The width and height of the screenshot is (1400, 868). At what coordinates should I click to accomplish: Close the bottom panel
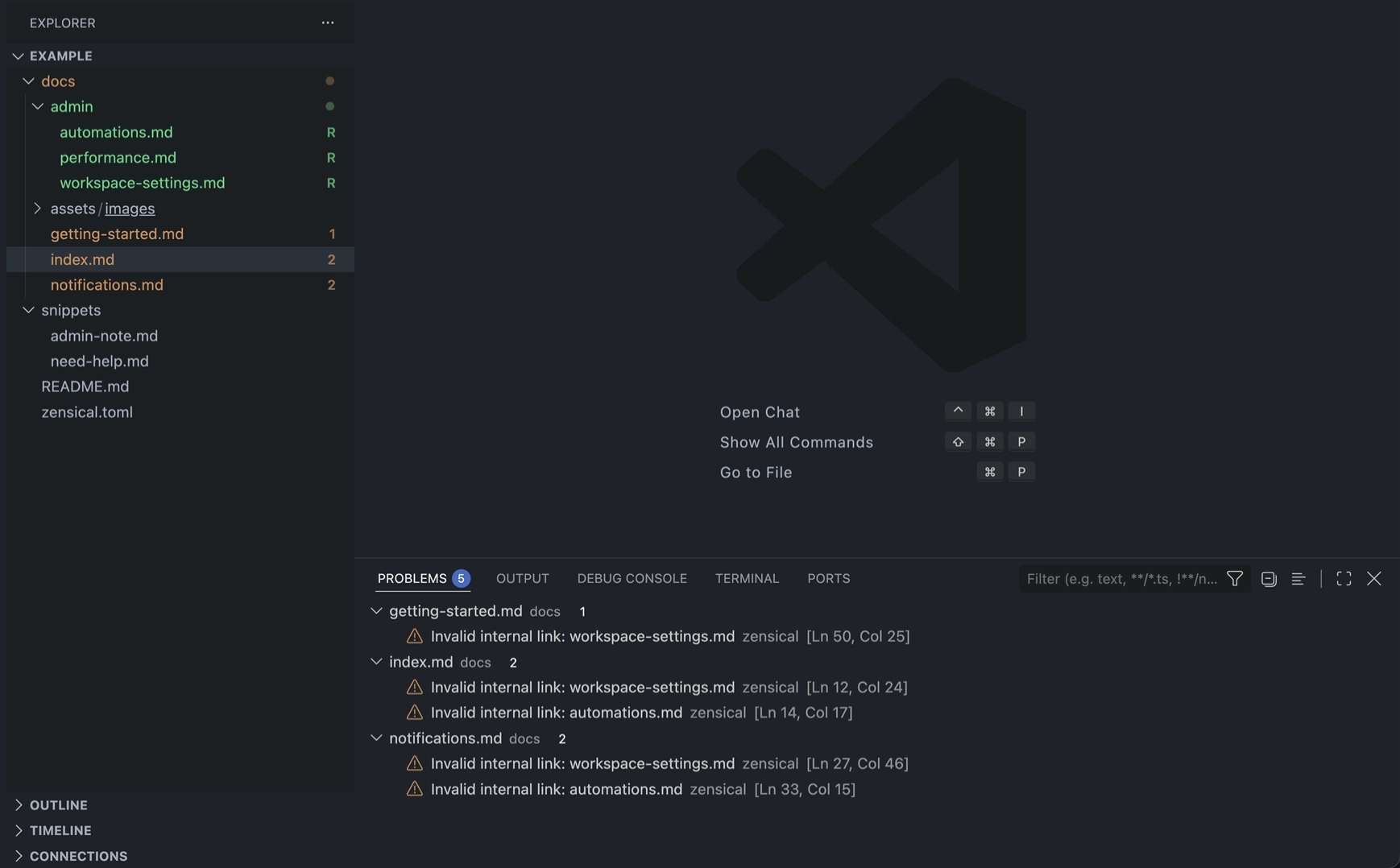[x=1373, y=578]
